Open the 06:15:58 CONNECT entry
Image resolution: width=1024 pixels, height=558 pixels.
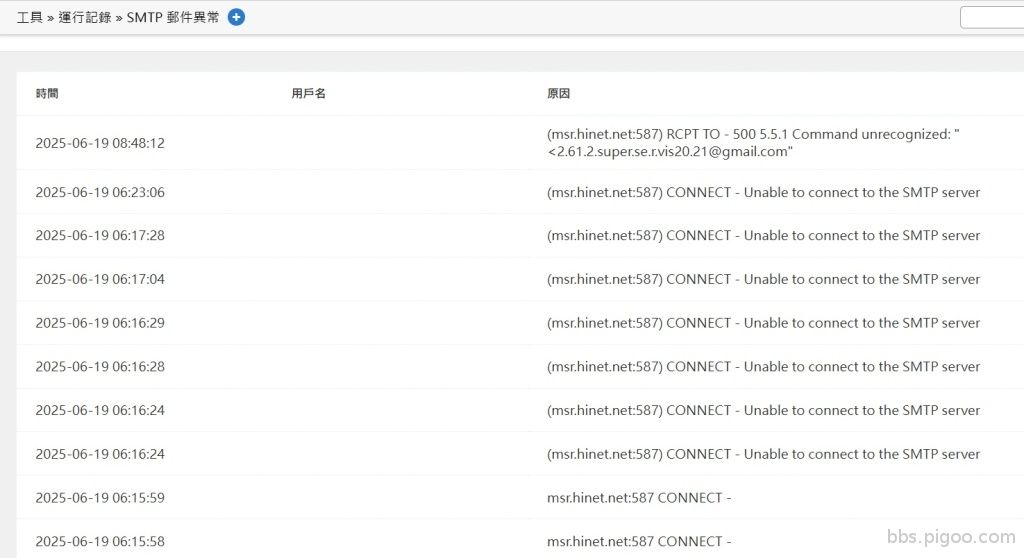point(520,540)
